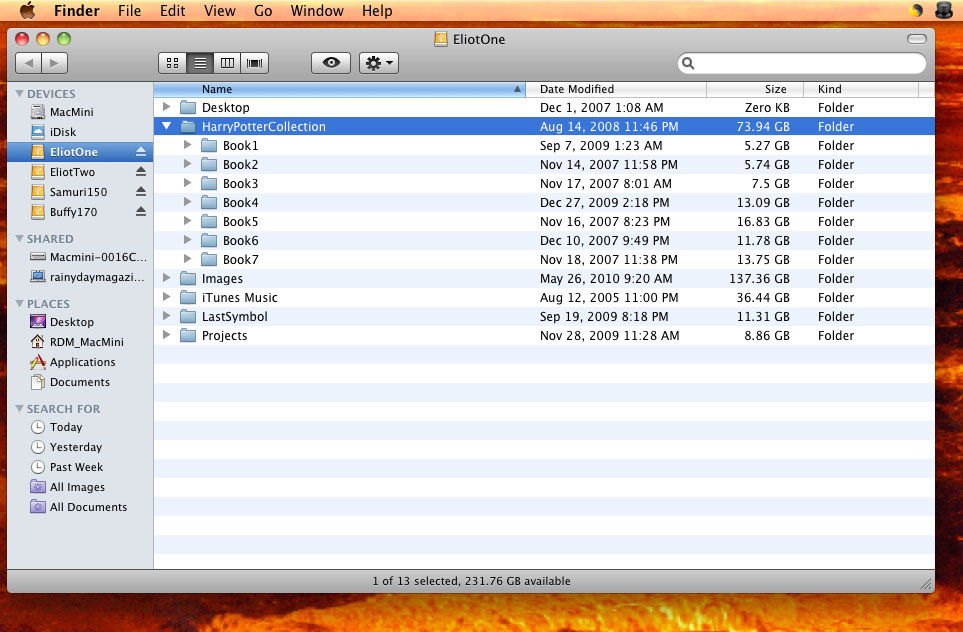Open the View menu
The width and height of the screenshot is (963, 632).
coord(220,10)
